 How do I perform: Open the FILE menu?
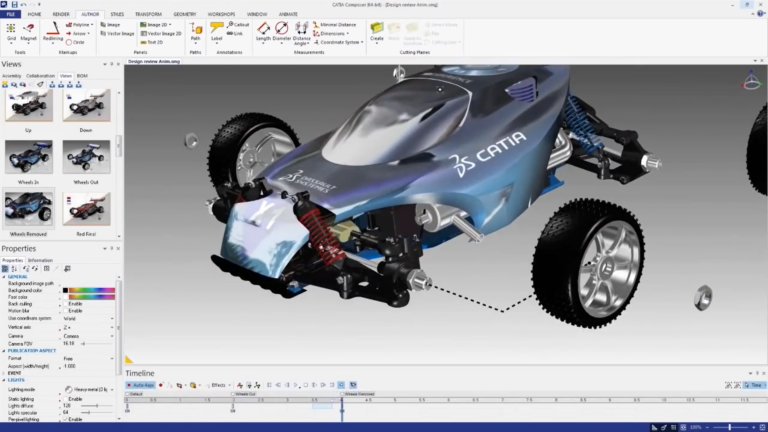tap(10, 14)
